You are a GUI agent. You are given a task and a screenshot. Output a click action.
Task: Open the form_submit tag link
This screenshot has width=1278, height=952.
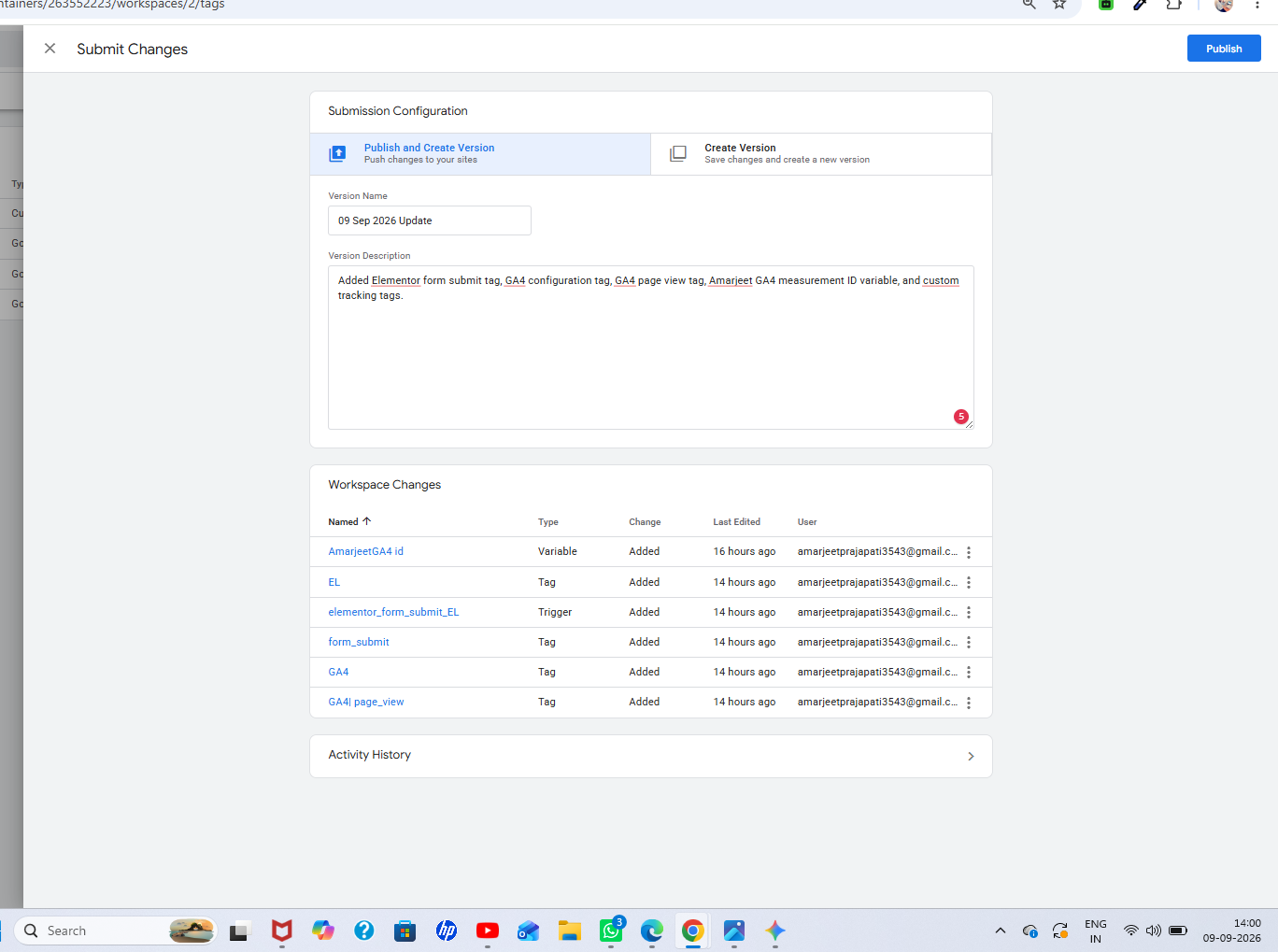coord(359,642)
